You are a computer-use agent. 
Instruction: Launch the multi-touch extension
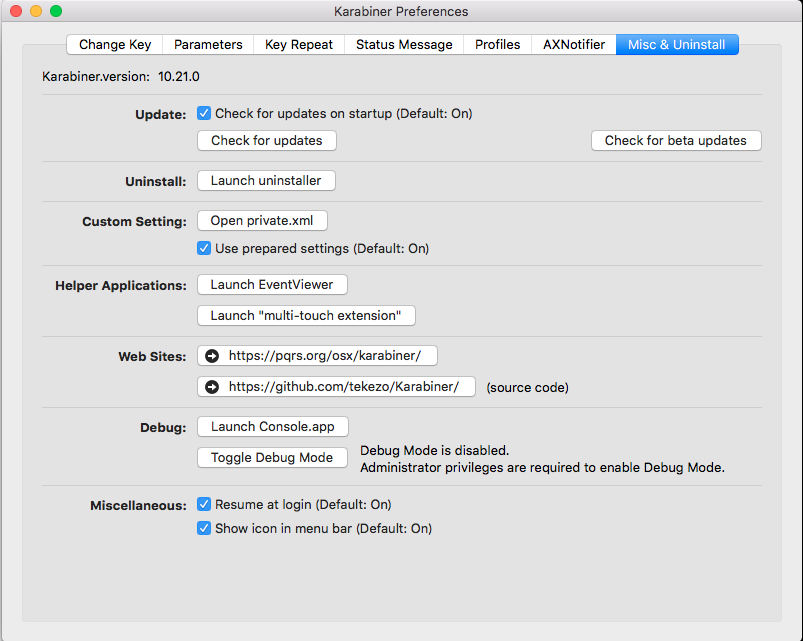click(306, 315)
